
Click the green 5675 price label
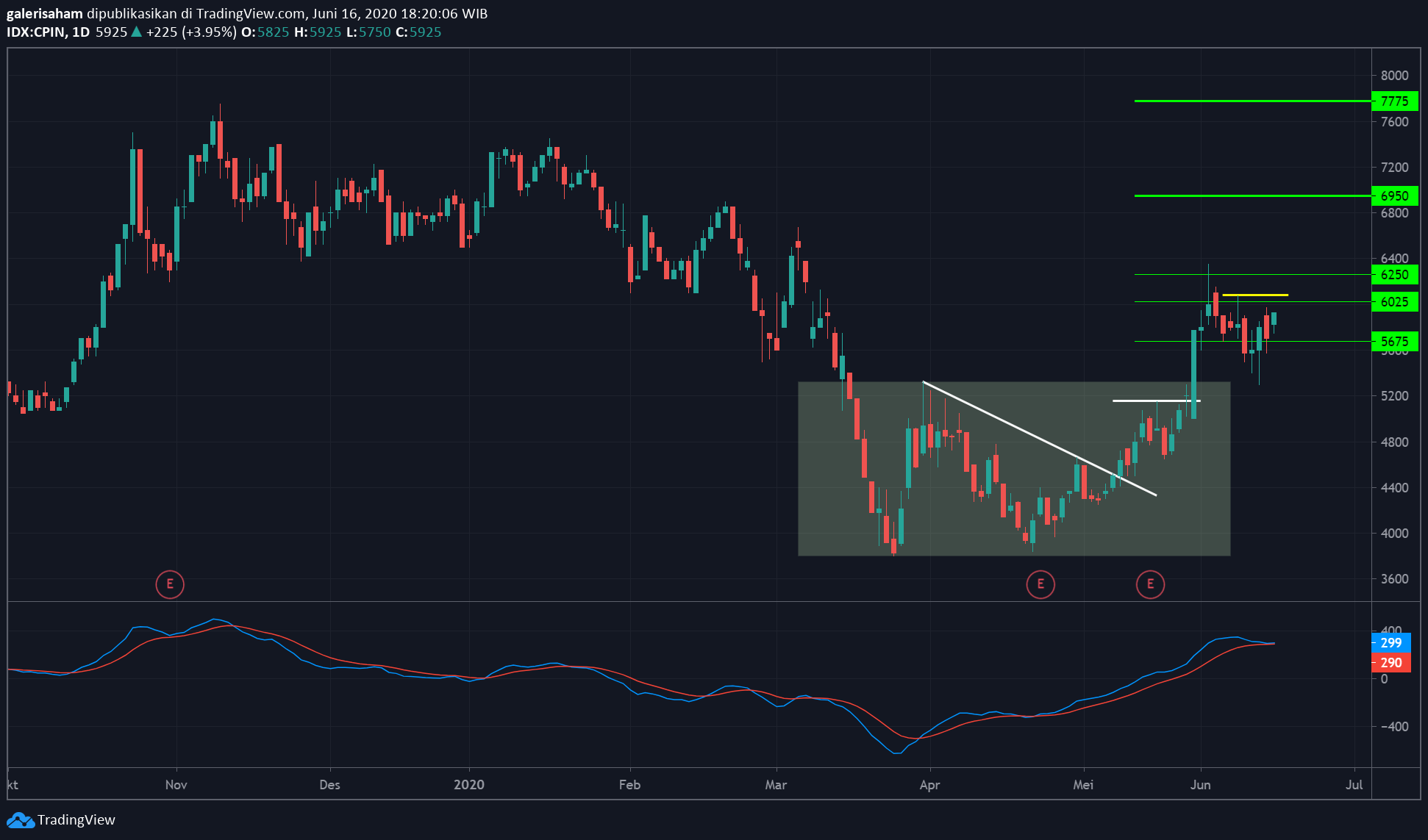[x=1394, y=342]
